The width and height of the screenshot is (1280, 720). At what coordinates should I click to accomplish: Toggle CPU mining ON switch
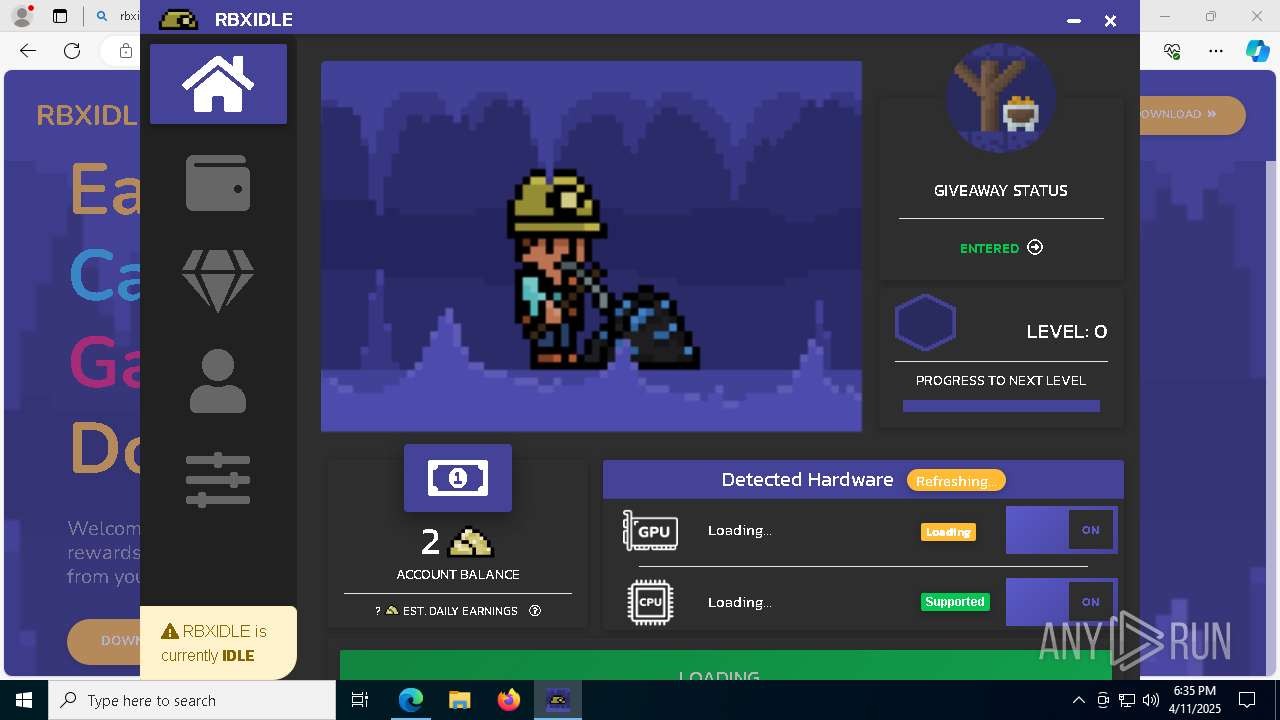[1061, 602]
